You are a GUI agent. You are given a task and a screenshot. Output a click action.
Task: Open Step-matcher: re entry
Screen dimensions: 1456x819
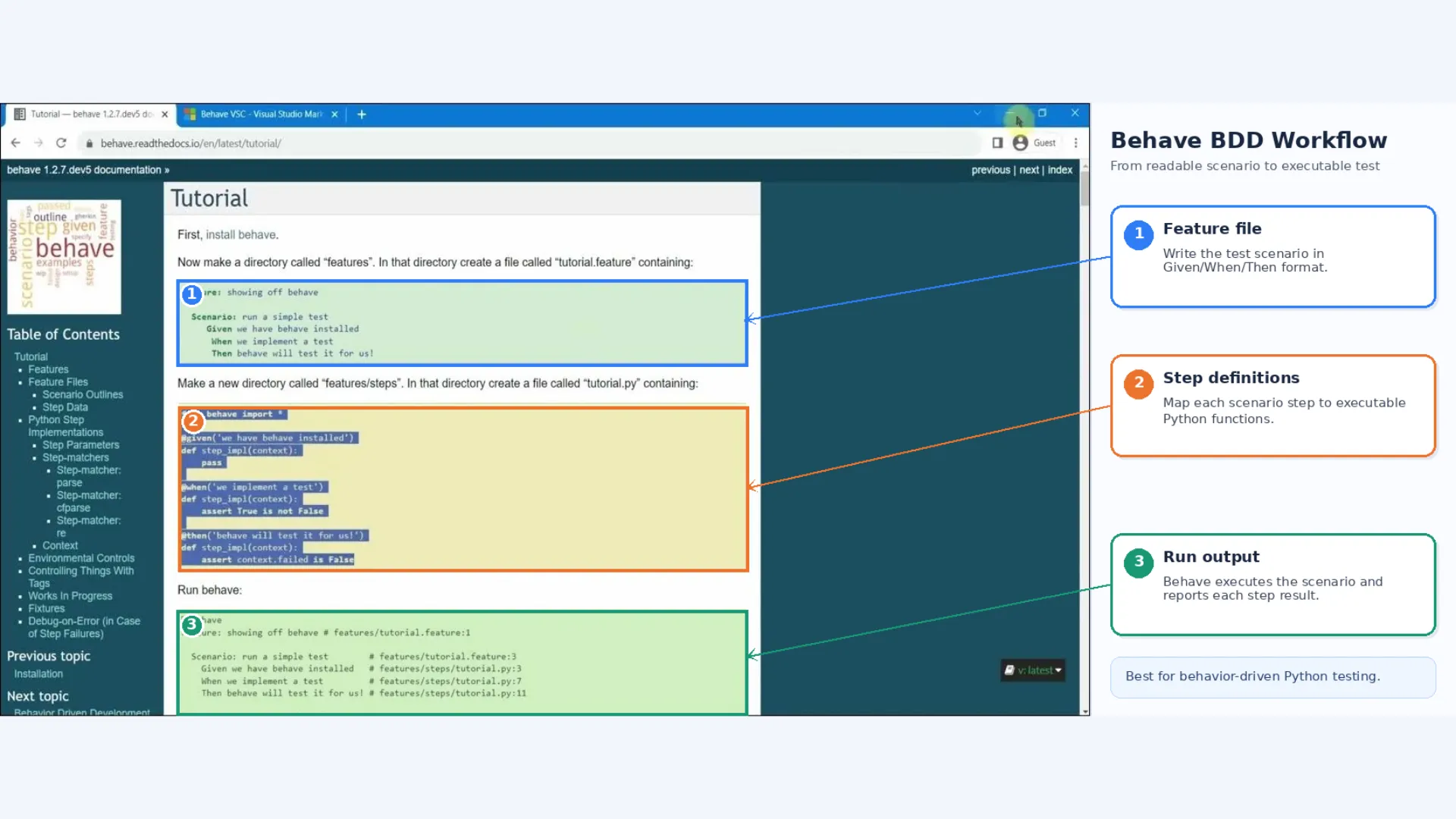pyautogui.click(x=88, y=526)
